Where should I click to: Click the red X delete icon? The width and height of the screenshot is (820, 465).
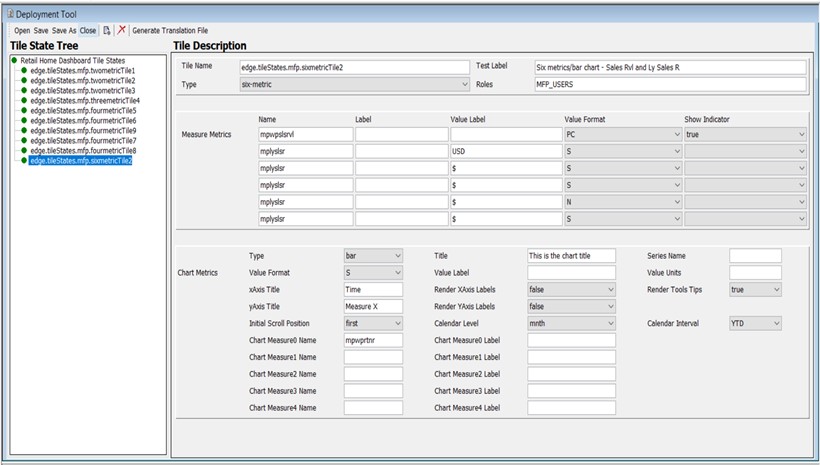point(122,31)
